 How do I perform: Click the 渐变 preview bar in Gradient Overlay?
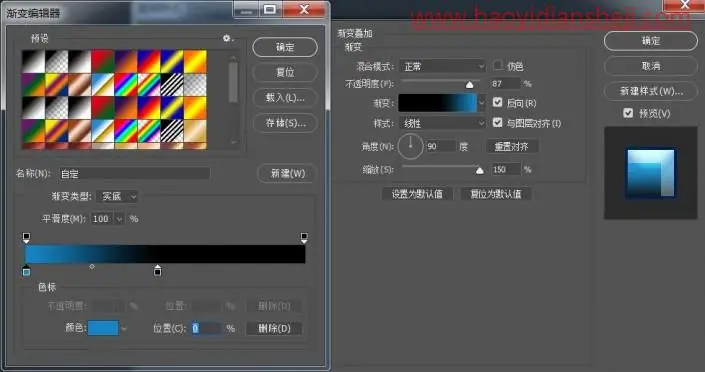(x=437, y=103)
